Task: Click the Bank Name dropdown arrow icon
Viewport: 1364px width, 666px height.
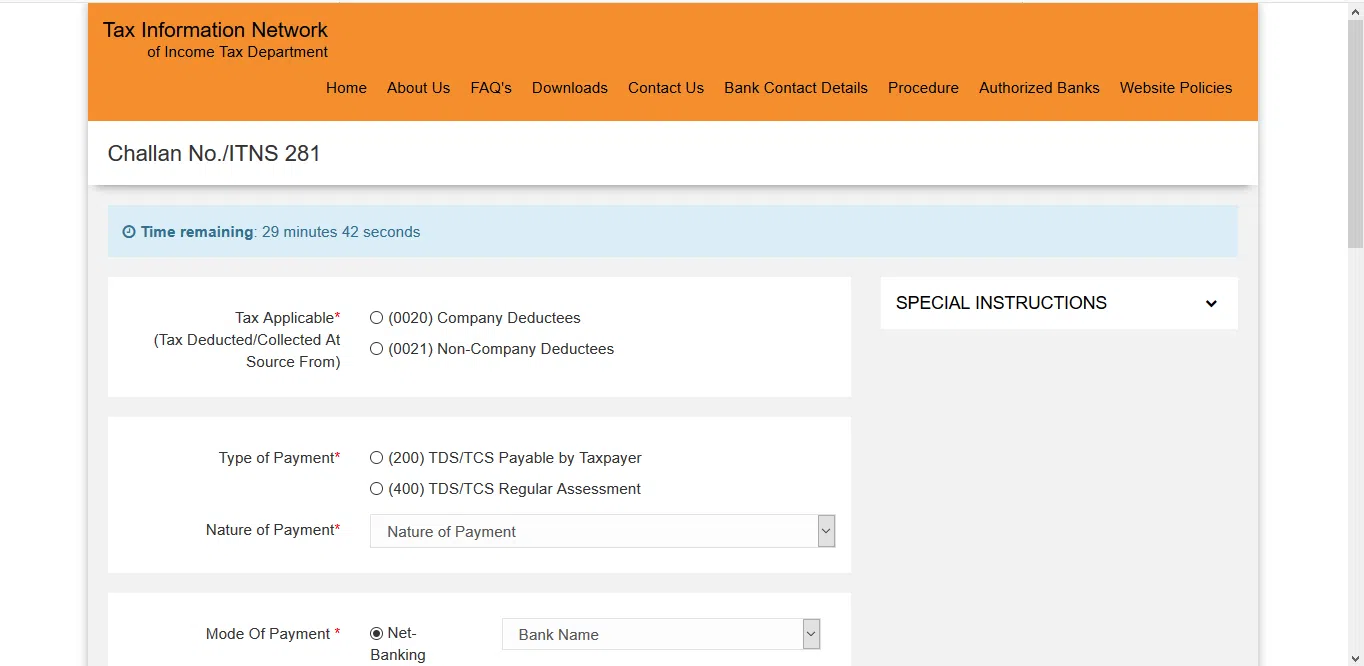Action: click(x=810, y=633)
